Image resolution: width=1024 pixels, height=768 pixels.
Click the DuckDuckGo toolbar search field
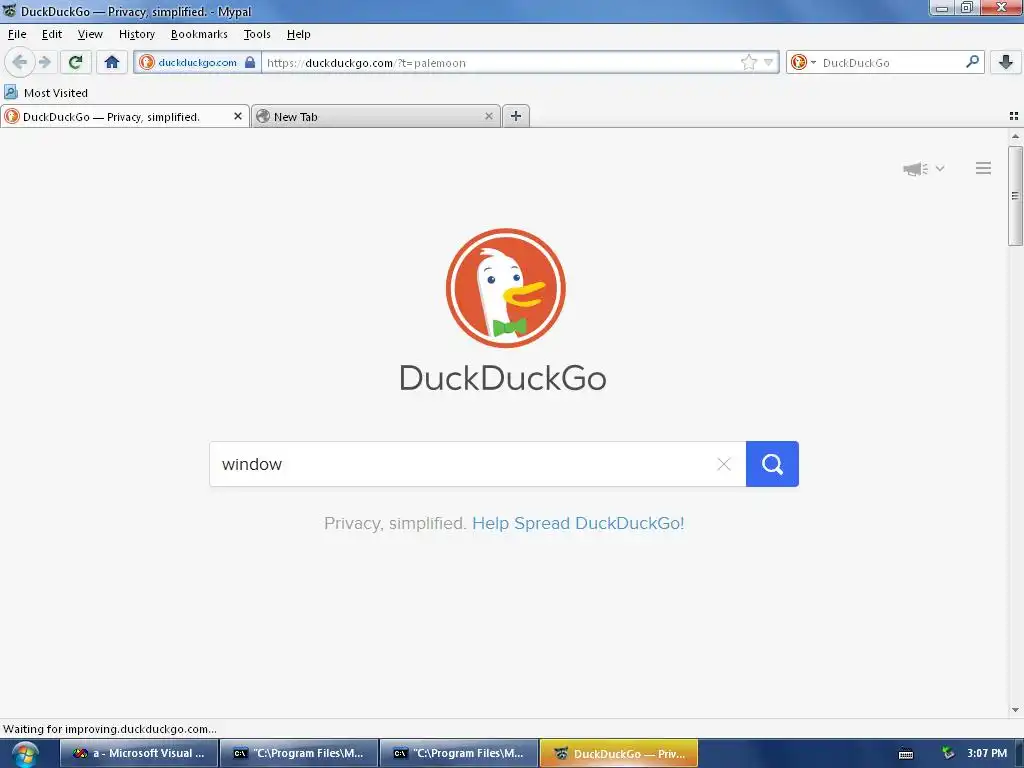tap(891, 63)
